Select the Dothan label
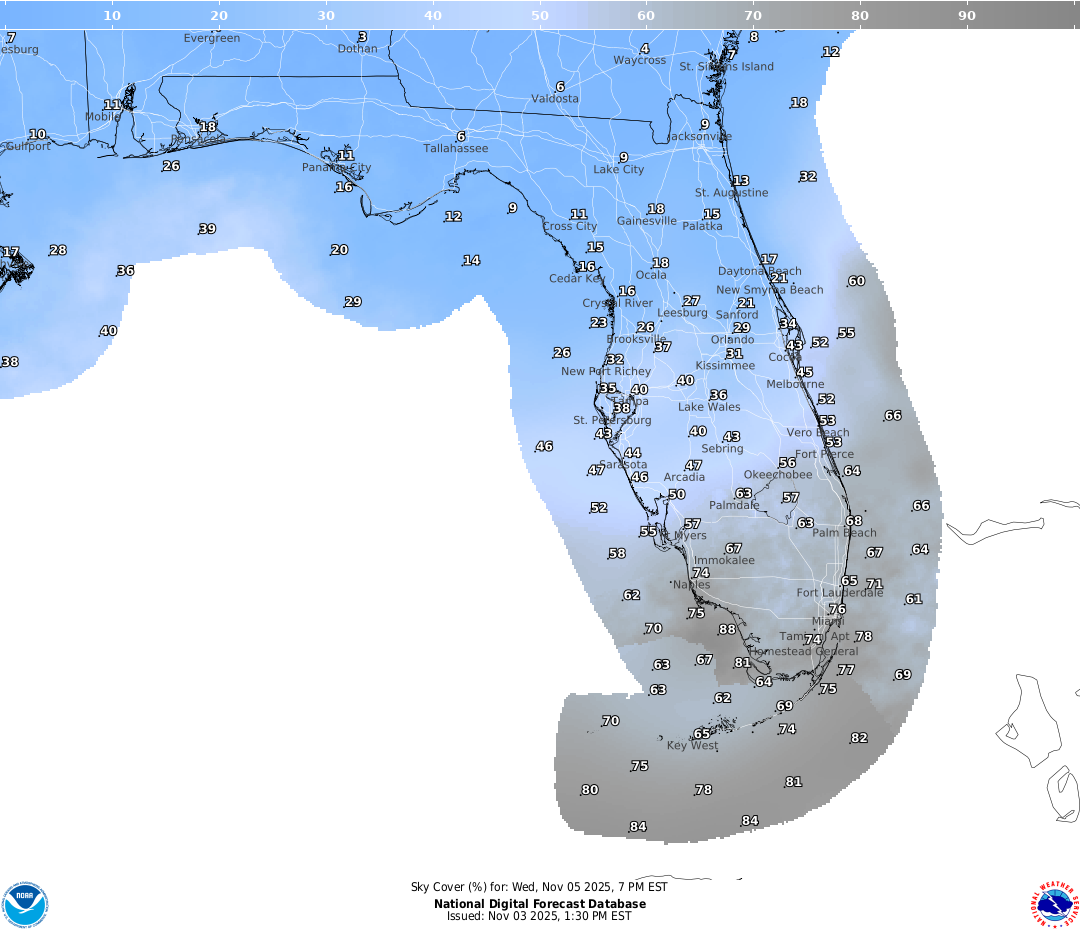The image size is (1080, 930). (357, 49)
